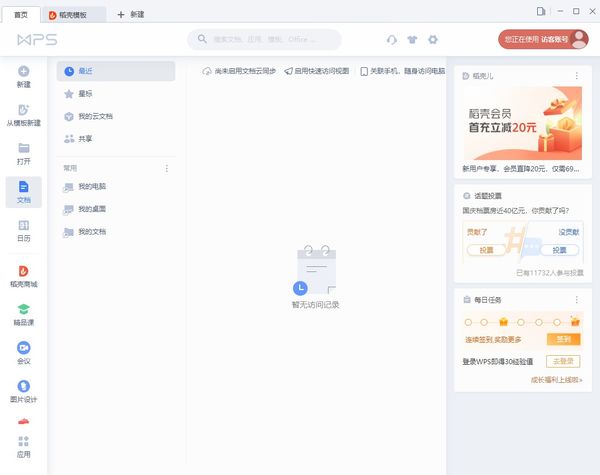Open 我的云文档
The height and width of the screenshot is (475, 600).
point(116,116)
